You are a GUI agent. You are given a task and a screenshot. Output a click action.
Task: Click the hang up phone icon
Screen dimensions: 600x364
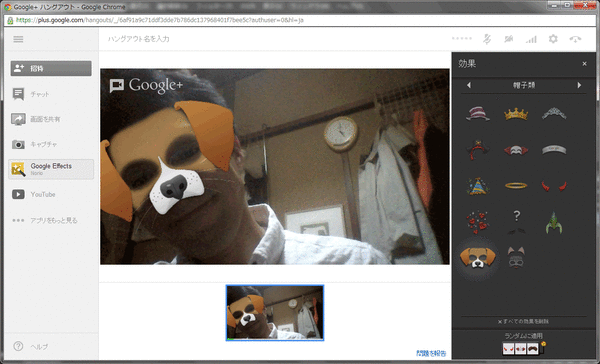click(575, 39)
